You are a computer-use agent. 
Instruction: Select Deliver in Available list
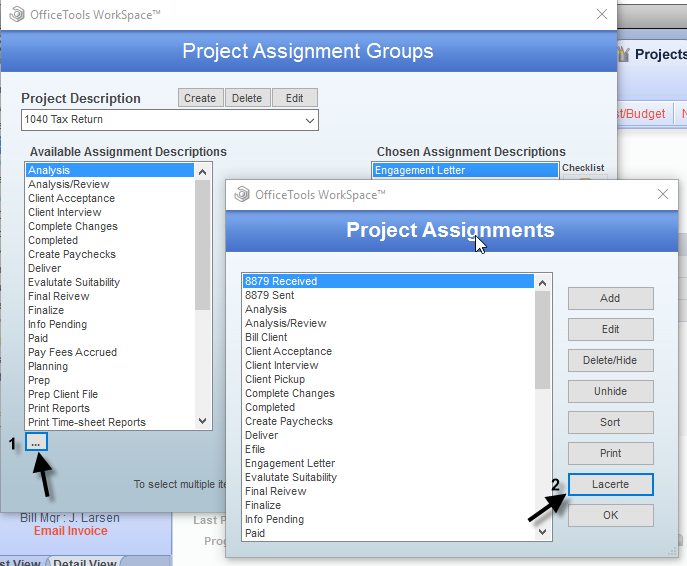tap(110, 268)
